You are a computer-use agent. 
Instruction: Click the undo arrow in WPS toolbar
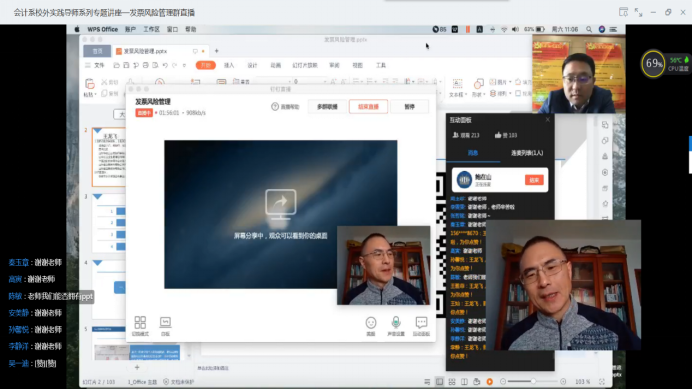[165, 65]
